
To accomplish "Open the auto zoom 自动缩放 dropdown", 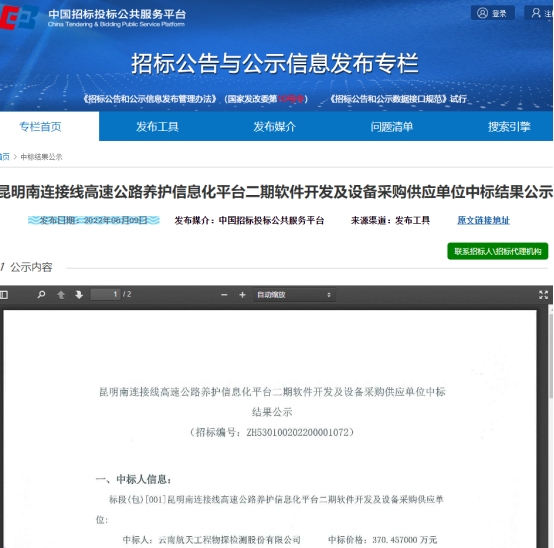I will tap(294, 295).
